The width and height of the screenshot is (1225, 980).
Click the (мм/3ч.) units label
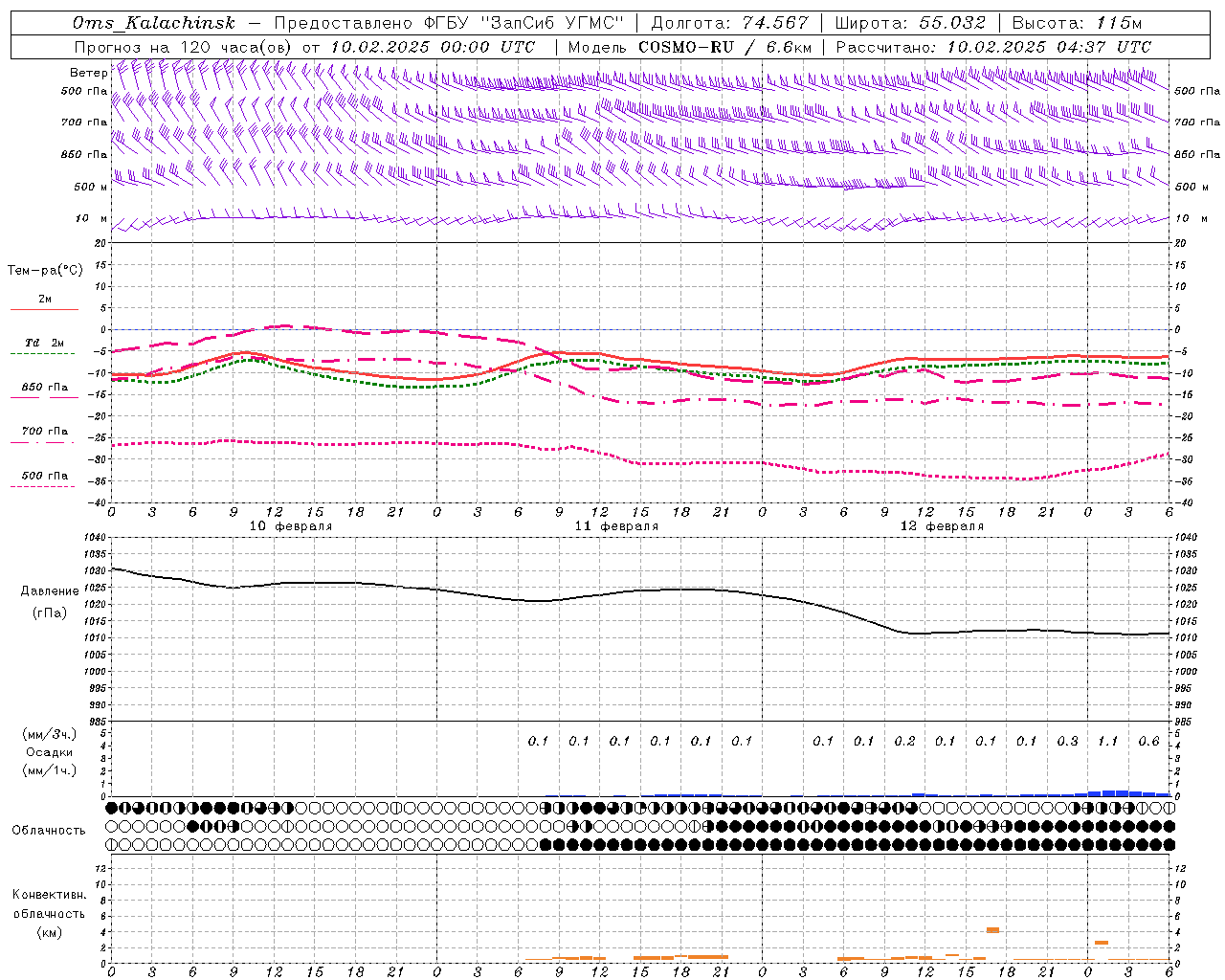coord(50,734)
